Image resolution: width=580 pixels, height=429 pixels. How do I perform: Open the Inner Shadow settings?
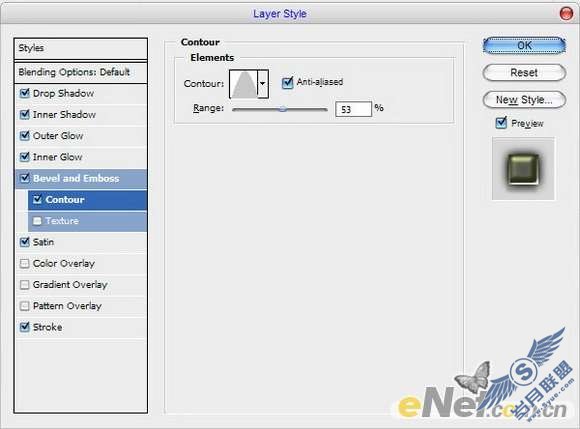coord(64,115)
